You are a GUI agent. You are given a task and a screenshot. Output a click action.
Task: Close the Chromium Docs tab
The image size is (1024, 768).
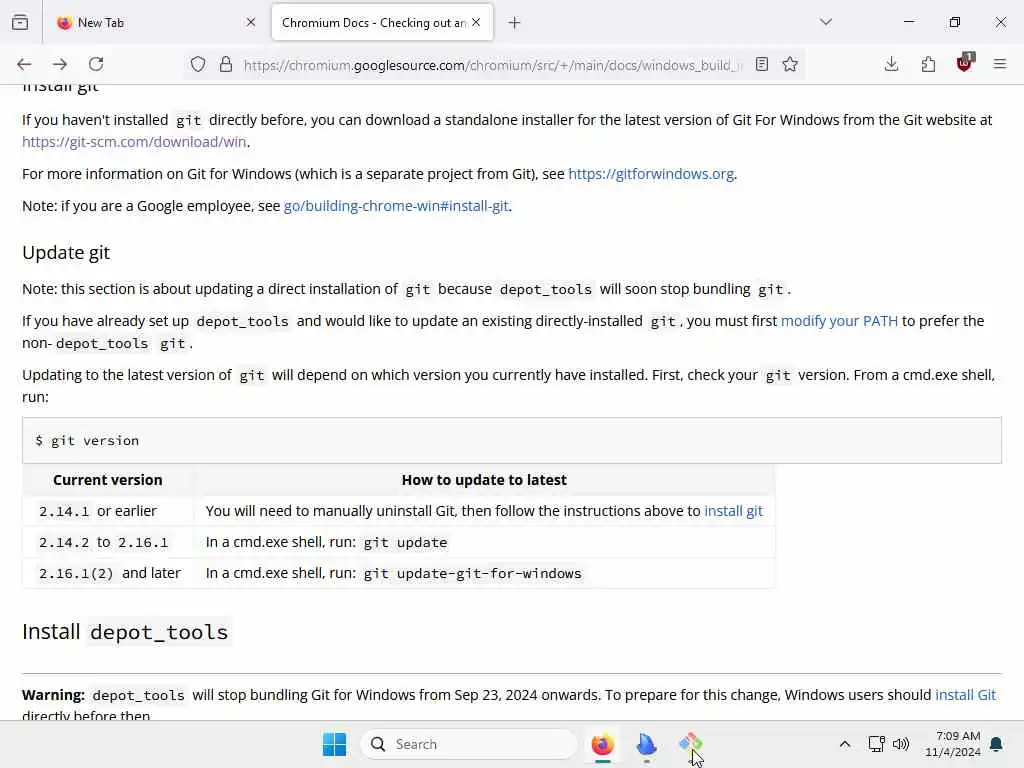(x=476, y=22)
